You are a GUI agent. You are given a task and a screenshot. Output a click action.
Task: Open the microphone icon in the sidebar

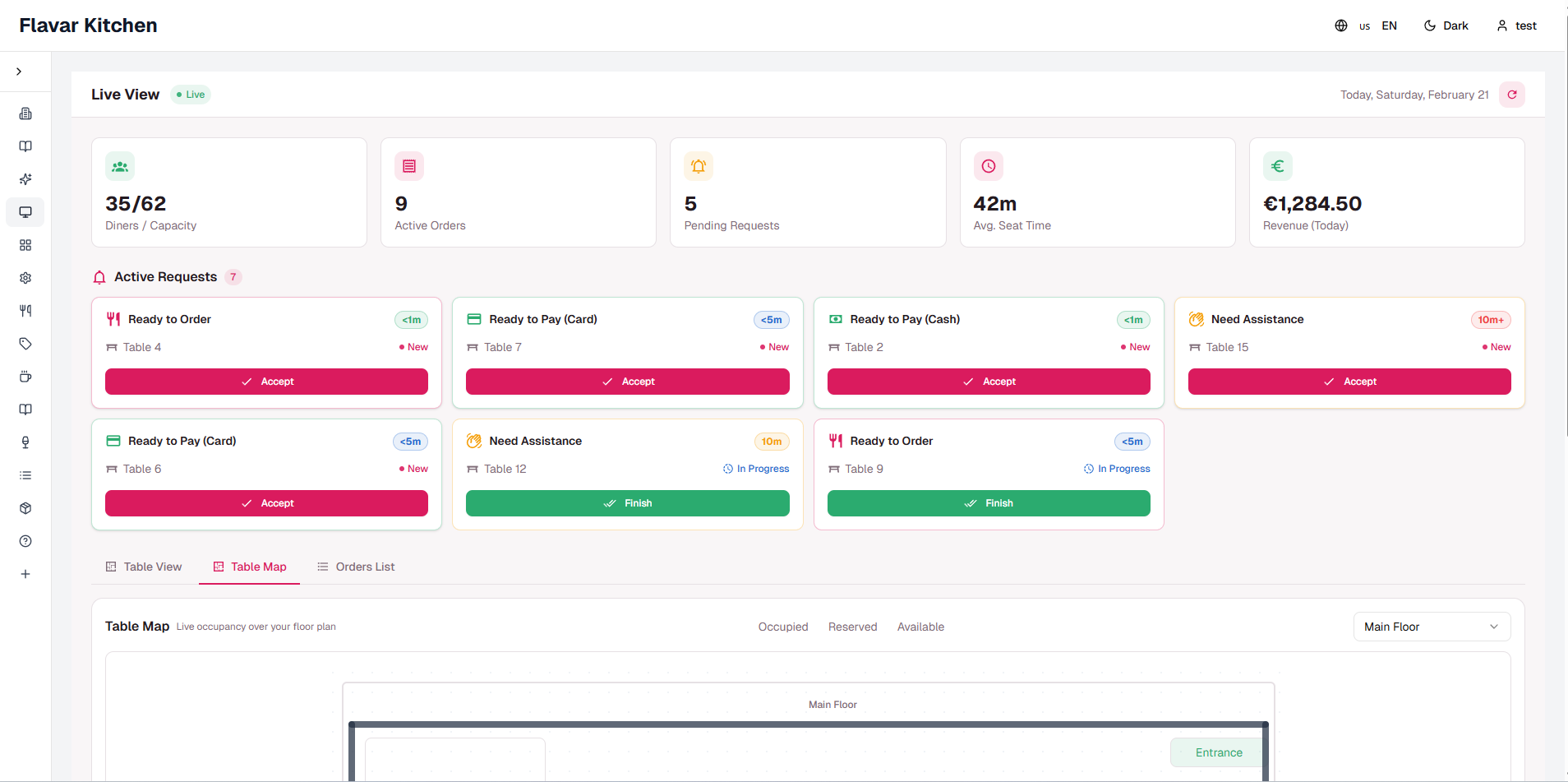coord(25,442)
